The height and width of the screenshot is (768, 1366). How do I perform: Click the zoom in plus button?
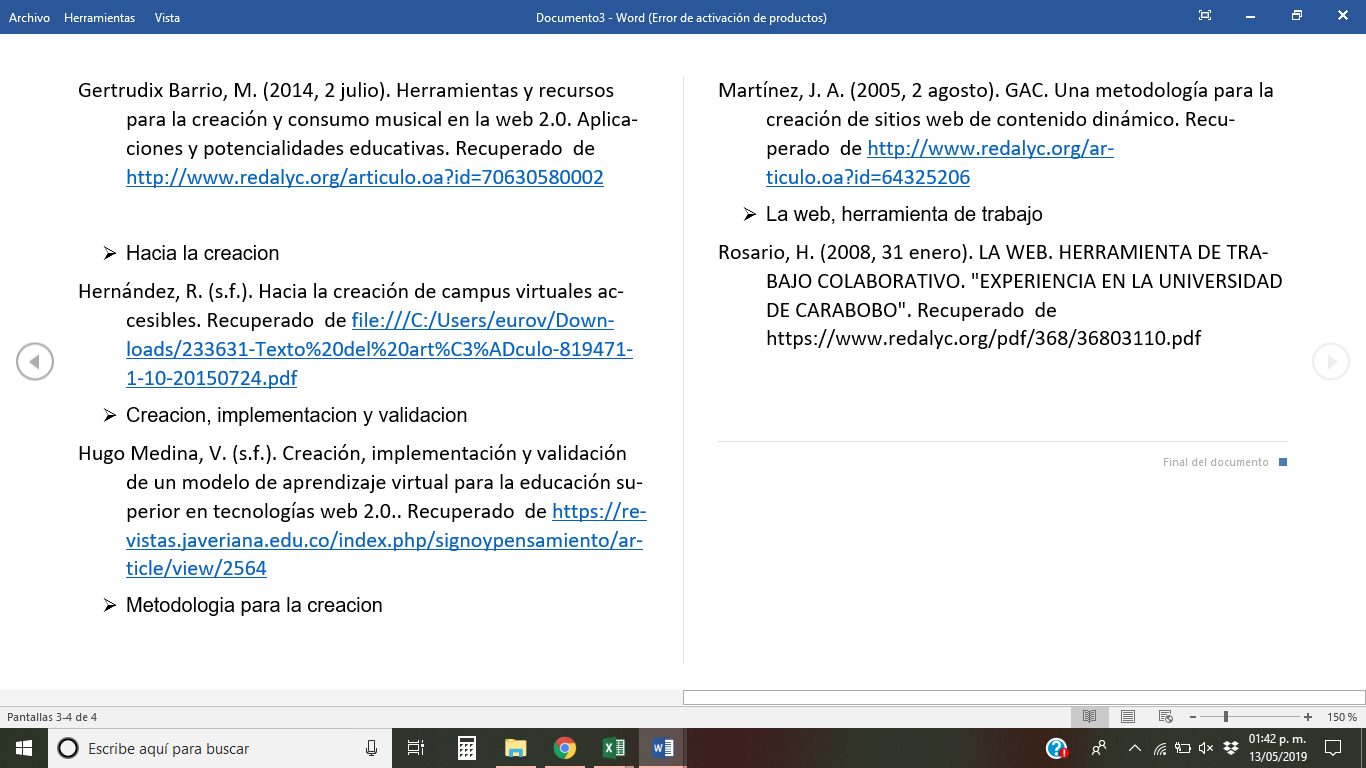coord(1308,717)
